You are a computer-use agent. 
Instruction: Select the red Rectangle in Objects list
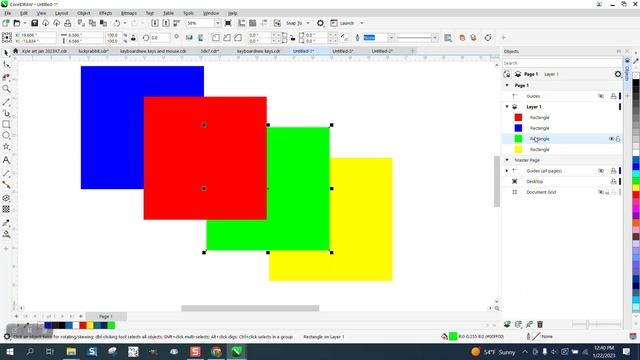(x=540, y=118)
